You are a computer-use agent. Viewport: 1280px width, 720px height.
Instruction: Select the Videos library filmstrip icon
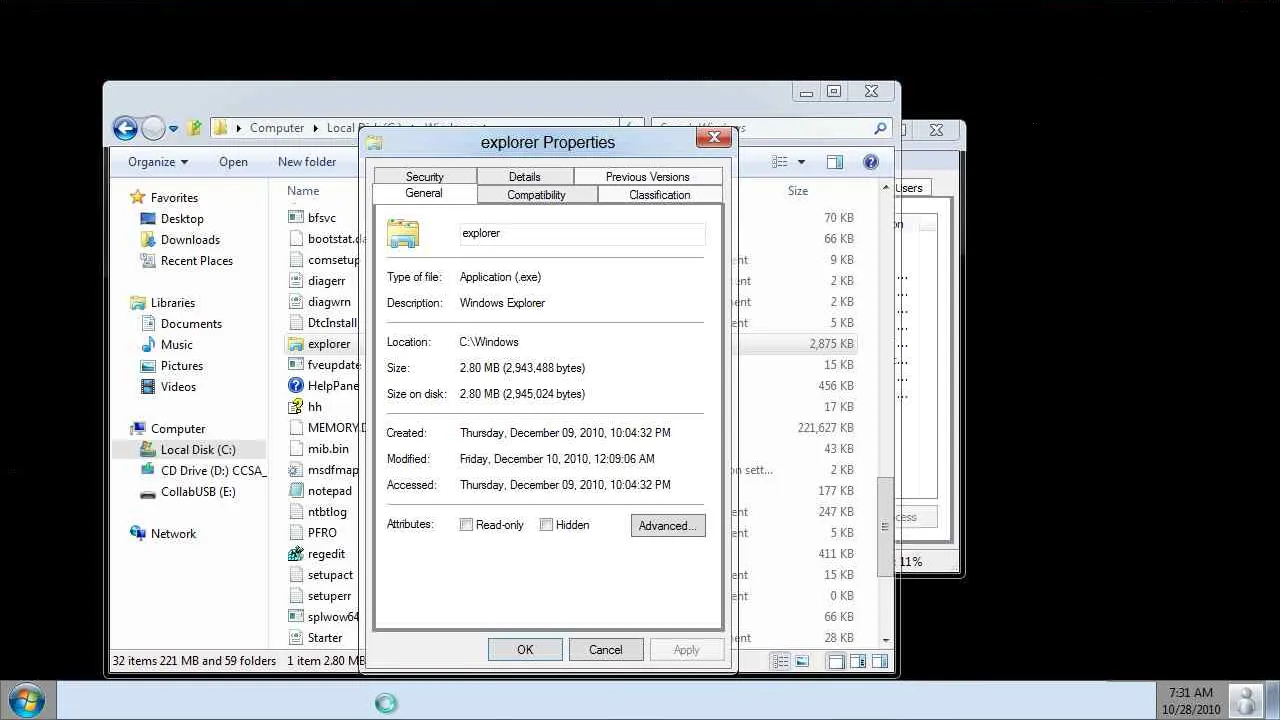(148, 386)
